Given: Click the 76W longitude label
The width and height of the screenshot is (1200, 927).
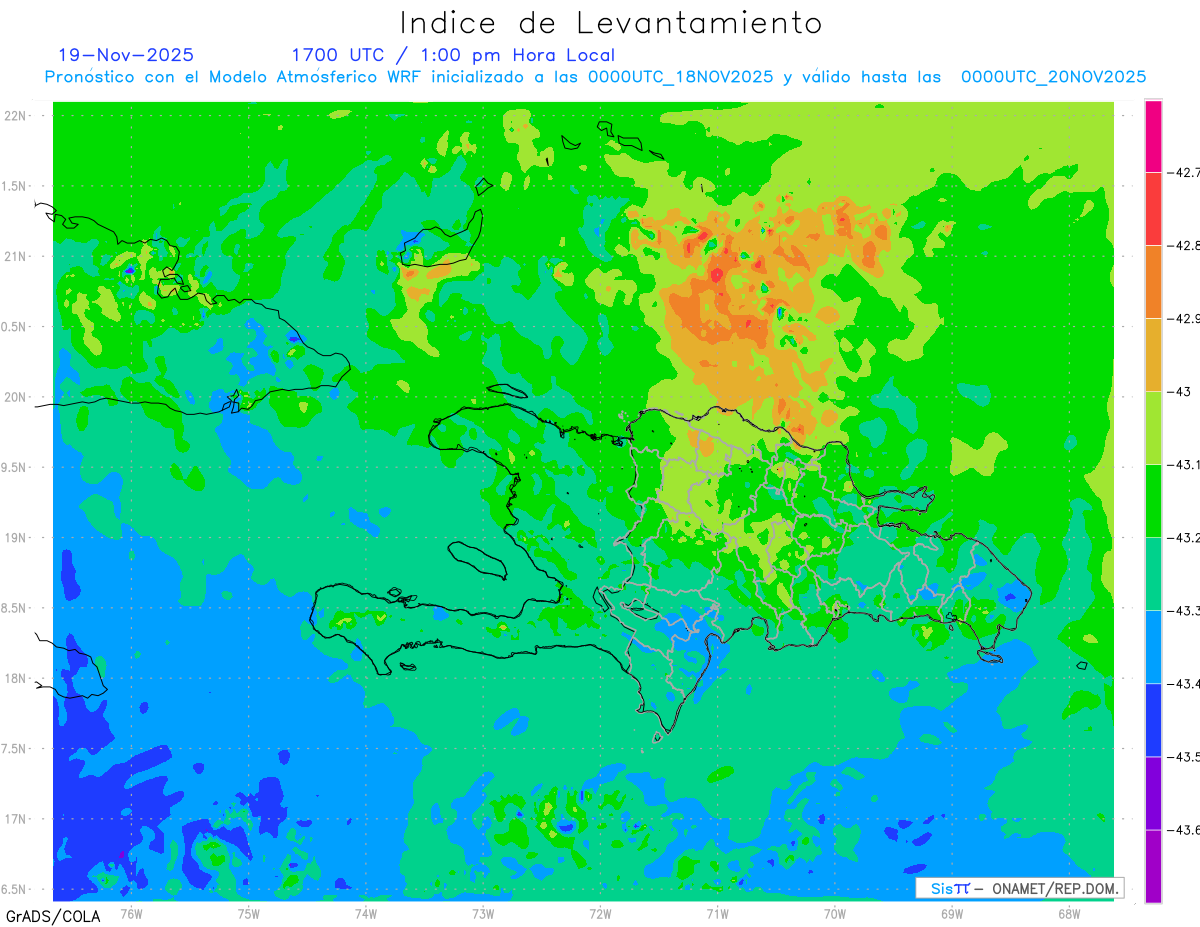Looking at the screenshot, I should (131, 914).
